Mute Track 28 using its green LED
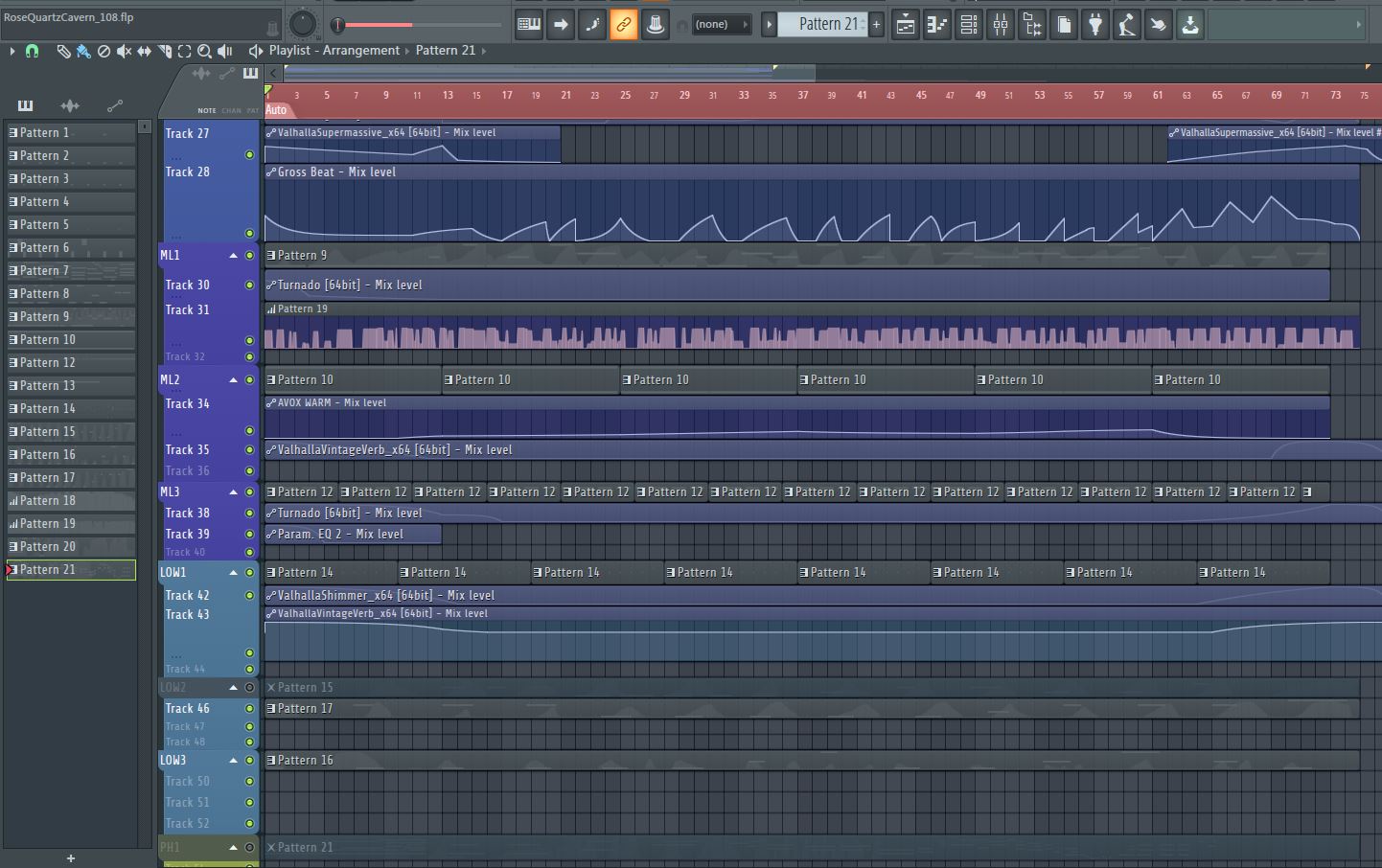1382x868 pixels. point(249,233)
